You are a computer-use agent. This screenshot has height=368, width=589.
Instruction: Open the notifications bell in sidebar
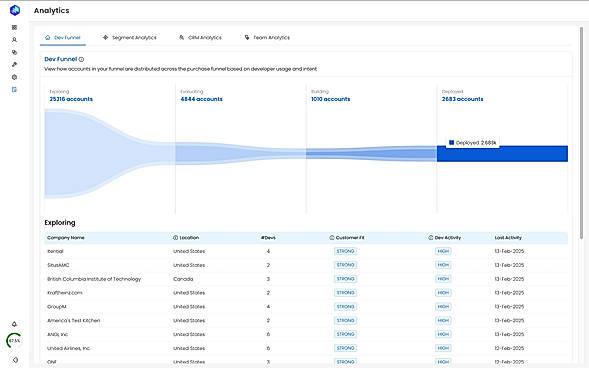(x=15, y=324)
